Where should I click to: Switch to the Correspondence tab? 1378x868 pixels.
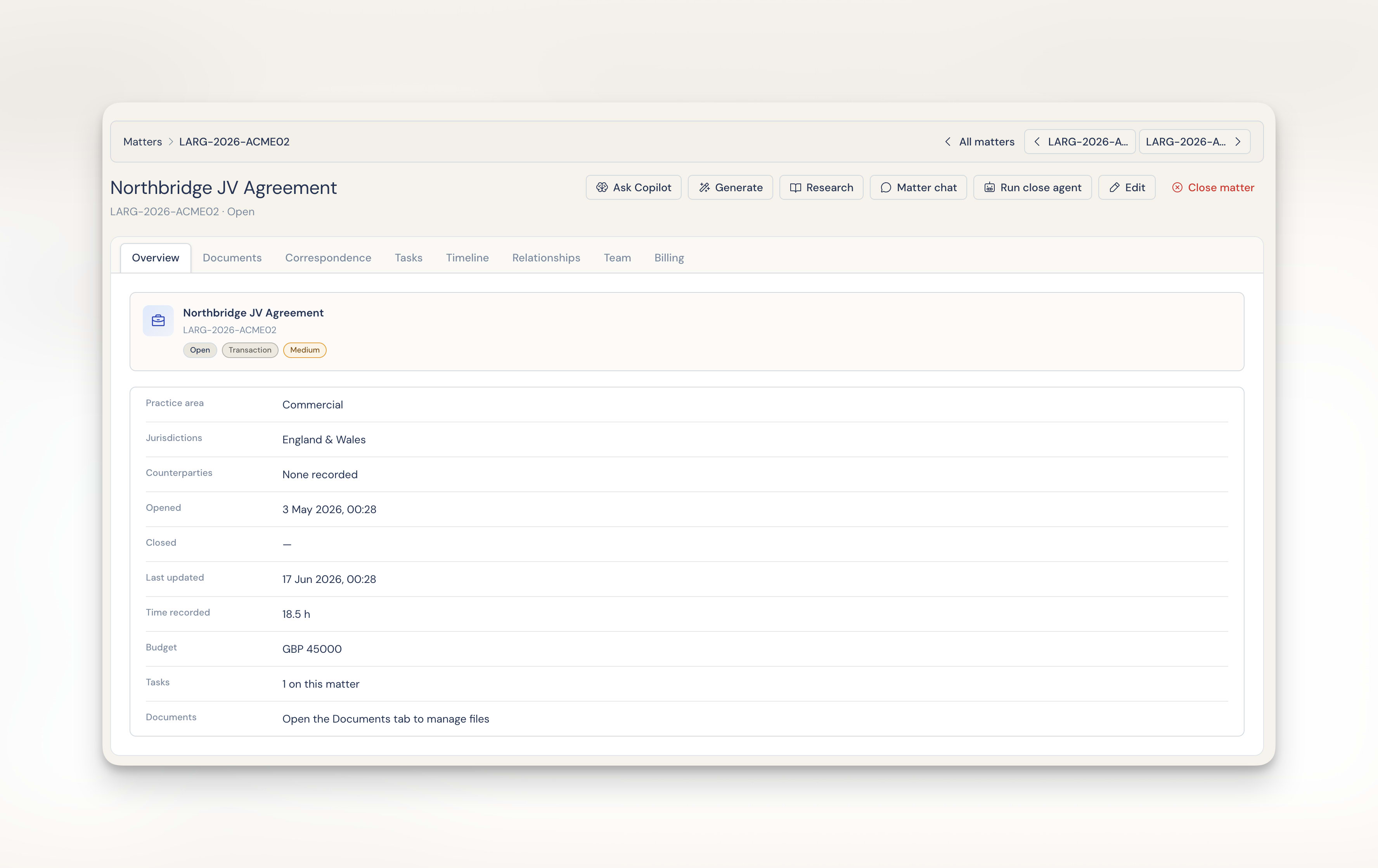[328, 258]
